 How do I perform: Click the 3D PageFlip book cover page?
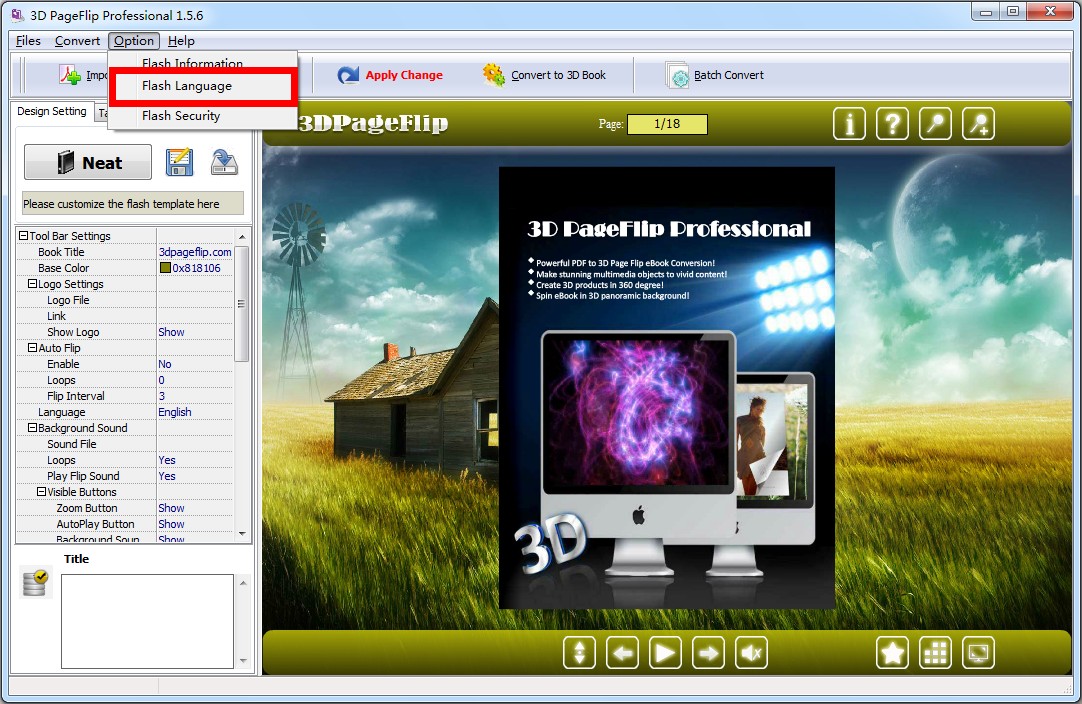667,388
